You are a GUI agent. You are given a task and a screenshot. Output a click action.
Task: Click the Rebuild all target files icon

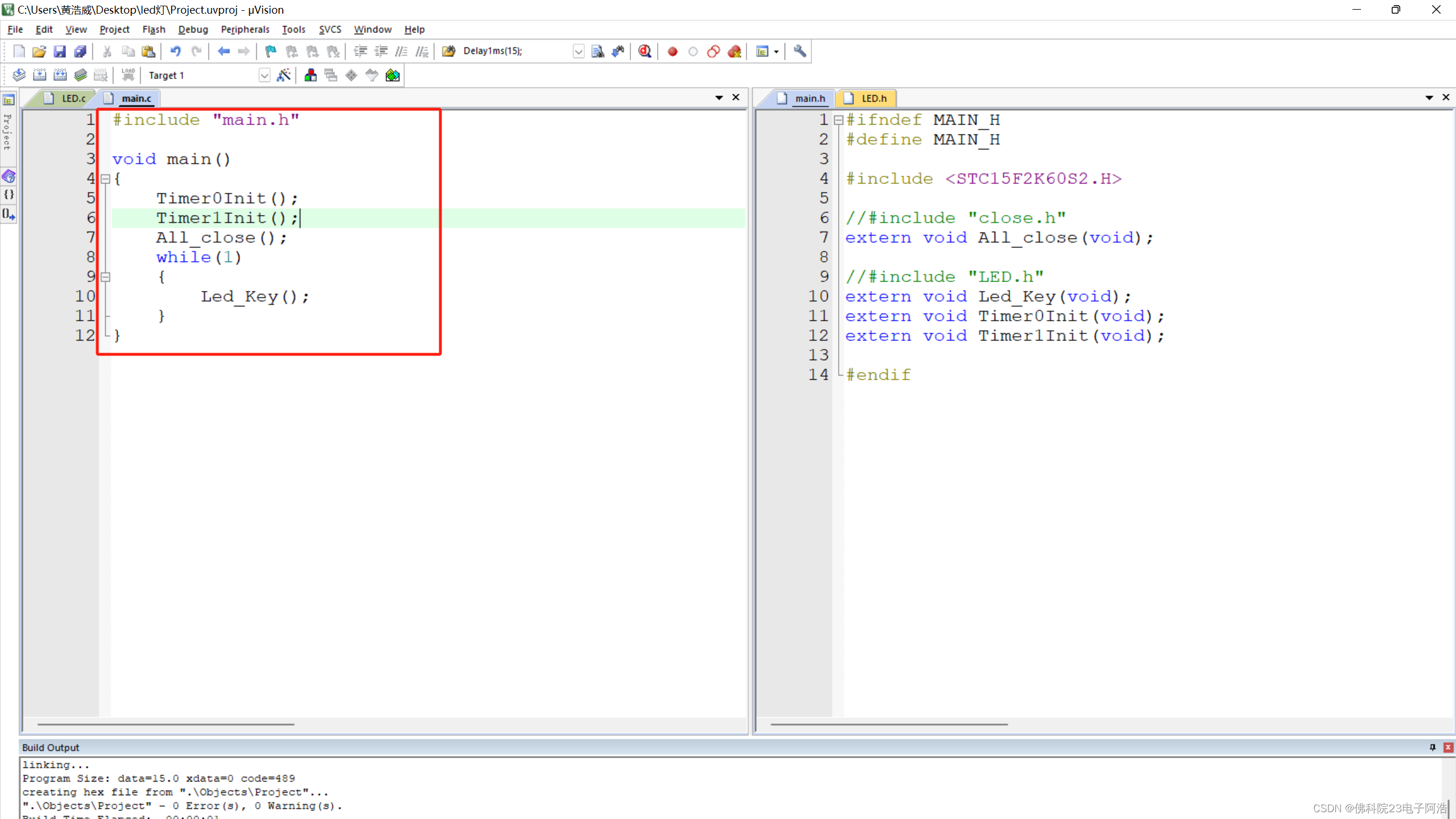click(x=60, y=75)
